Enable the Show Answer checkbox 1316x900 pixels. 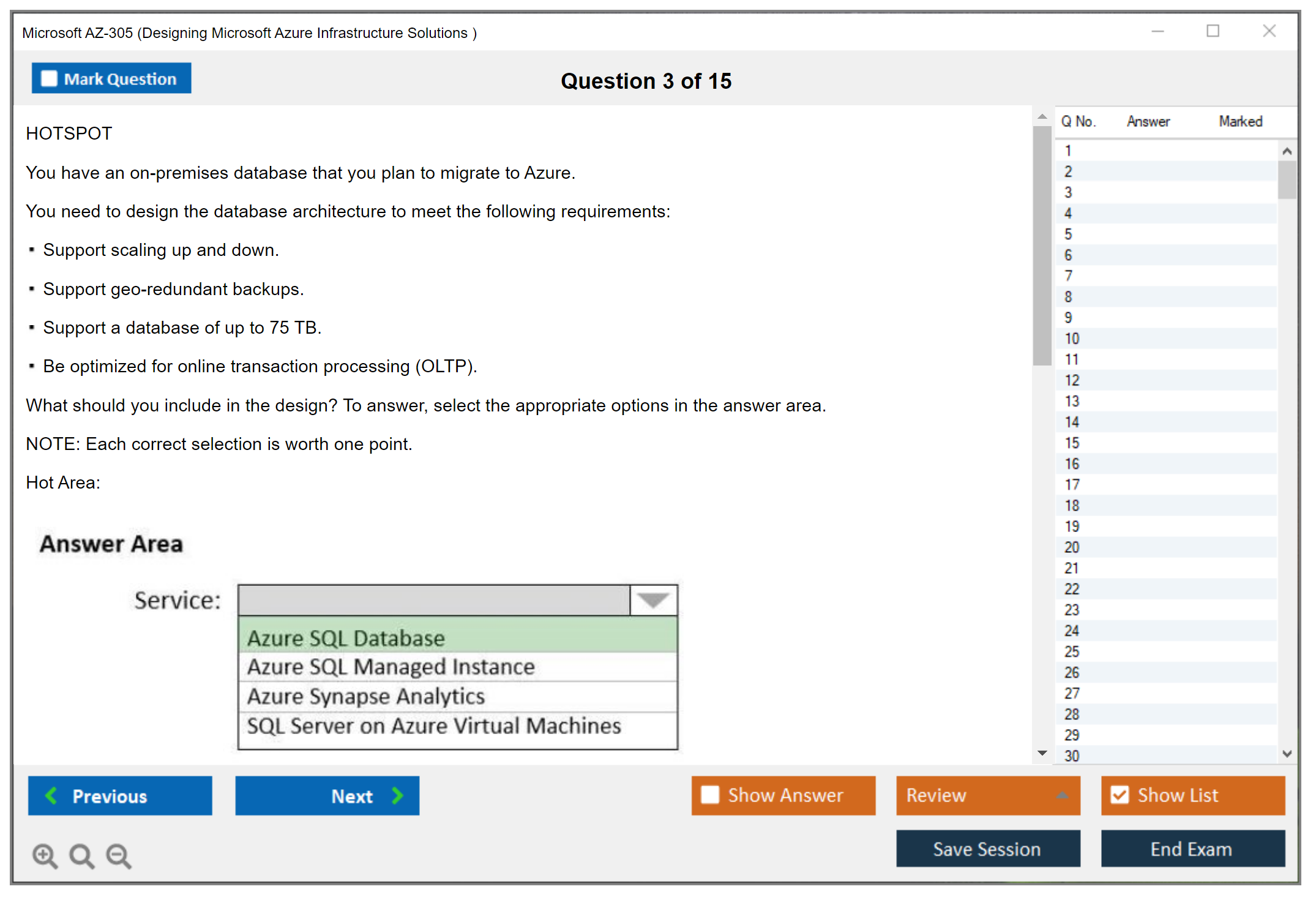(710, 795)
